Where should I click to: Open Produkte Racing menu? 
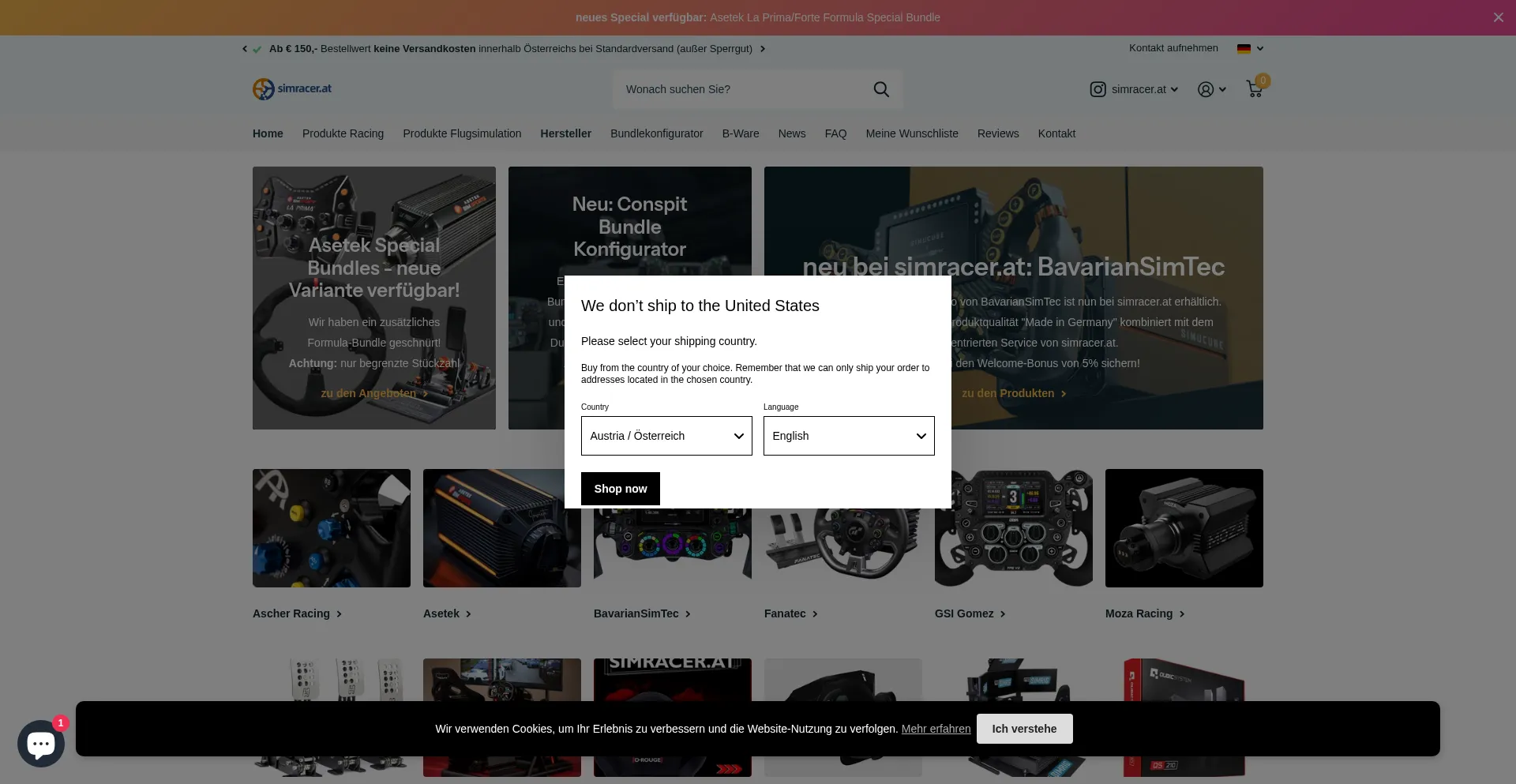343,133
